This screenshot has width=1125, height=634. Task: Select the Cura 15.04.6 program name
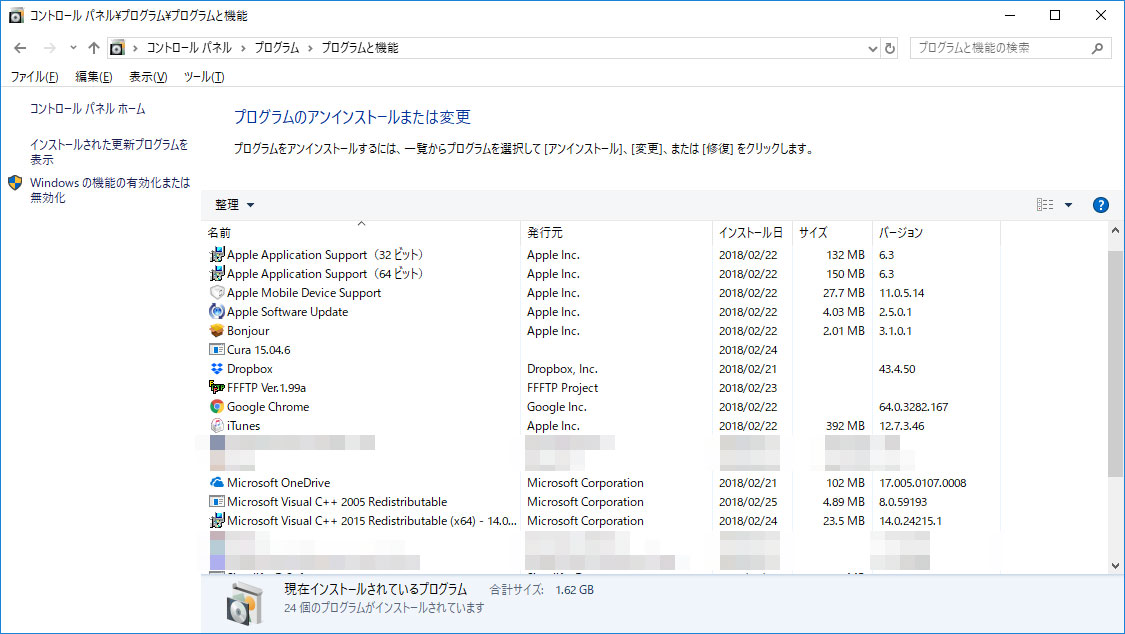click(259, 350)
